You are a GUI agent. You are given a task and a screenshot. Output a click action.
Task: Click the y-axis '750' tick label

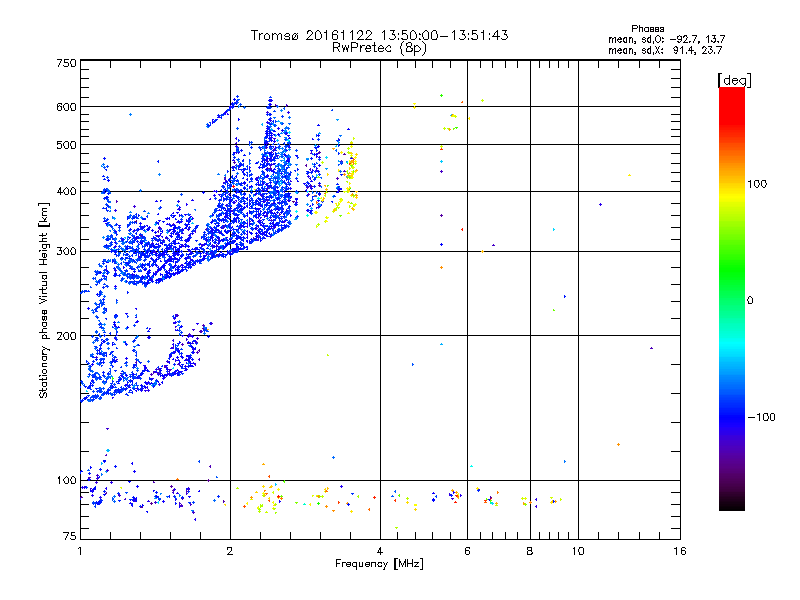click(66, 63)
